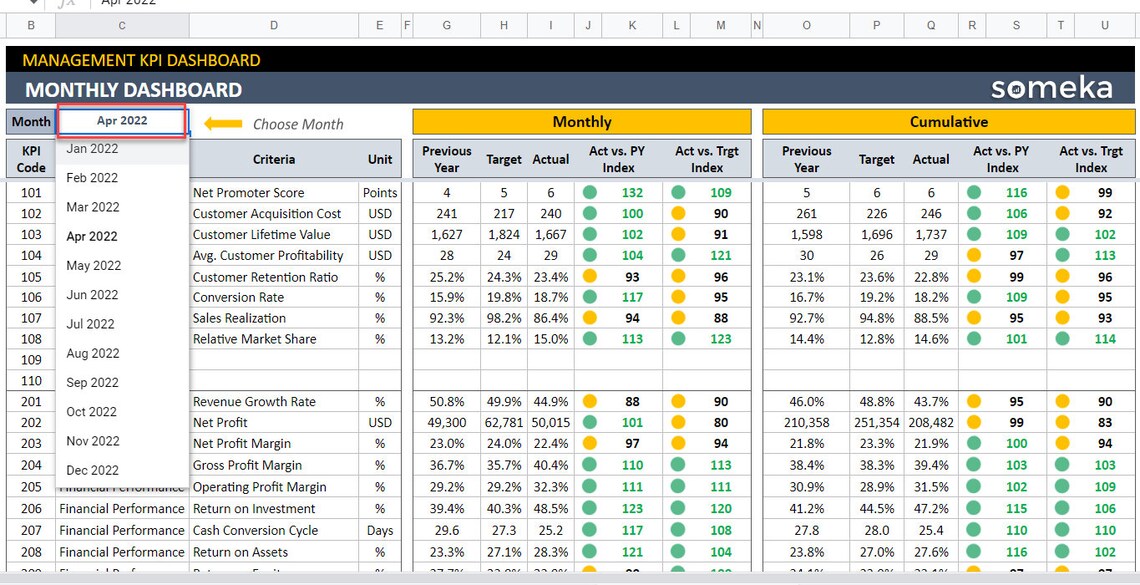This screenshot has width=1140, height=585.
Task: Select bold Apr 2022 option in the list
Action: tap(122, 236)
